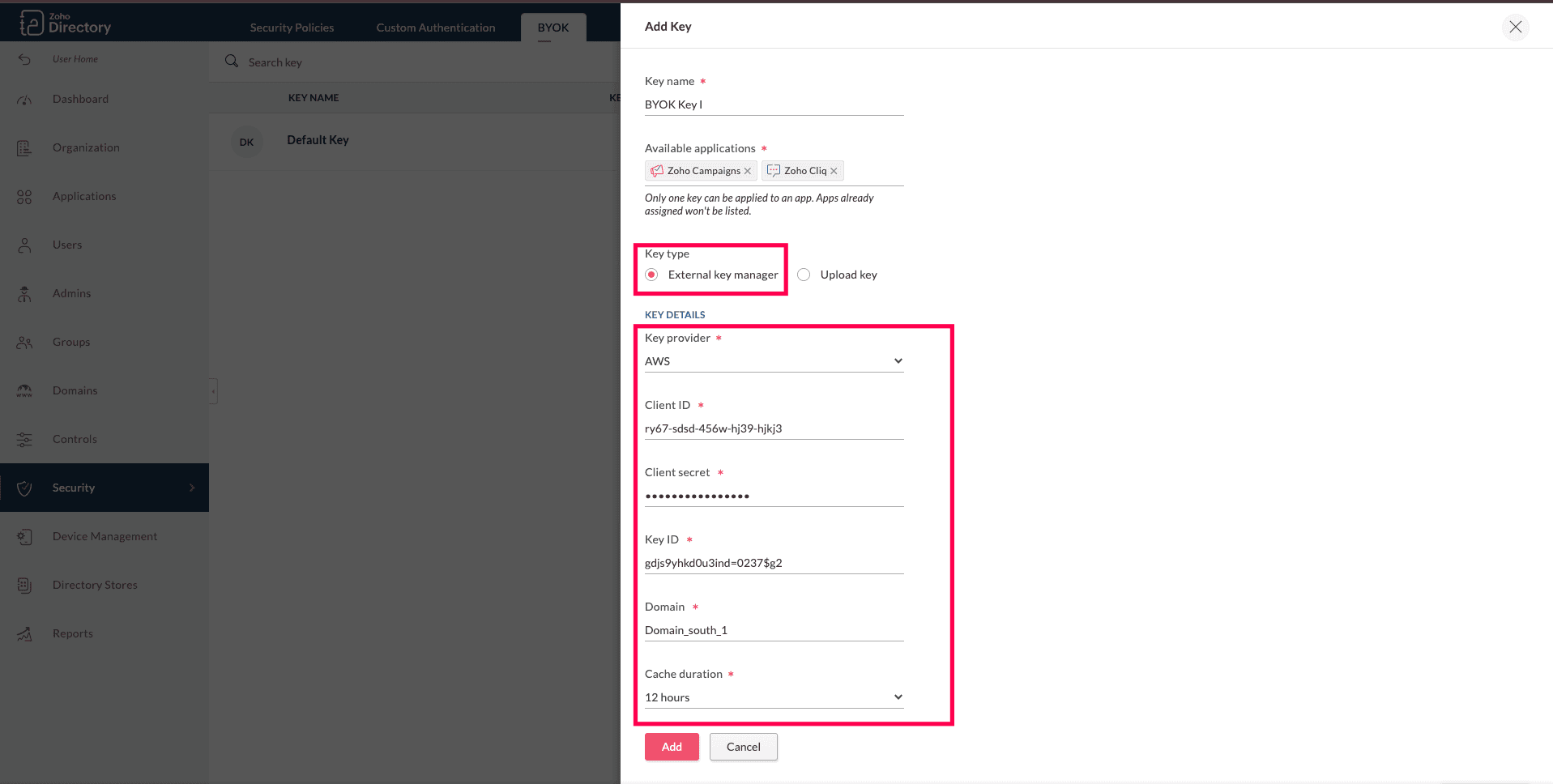Click the Directory Stores icon
Viewport: 1553px width, 784px height.
[24, 586]
